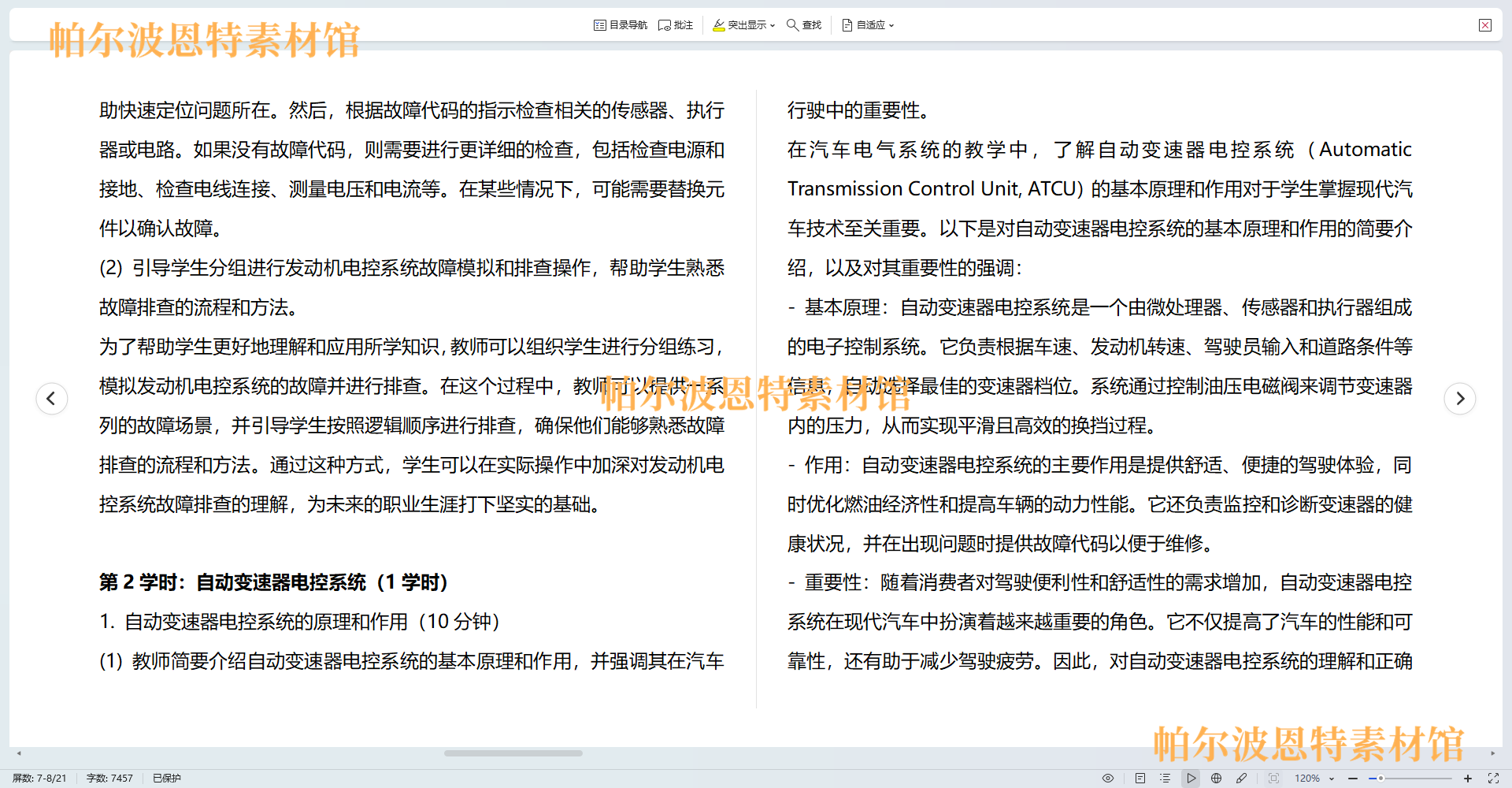1512x788 pixels.
Task: Open the 自适应 page fit dropdown
Action: (x=868, y=25)
